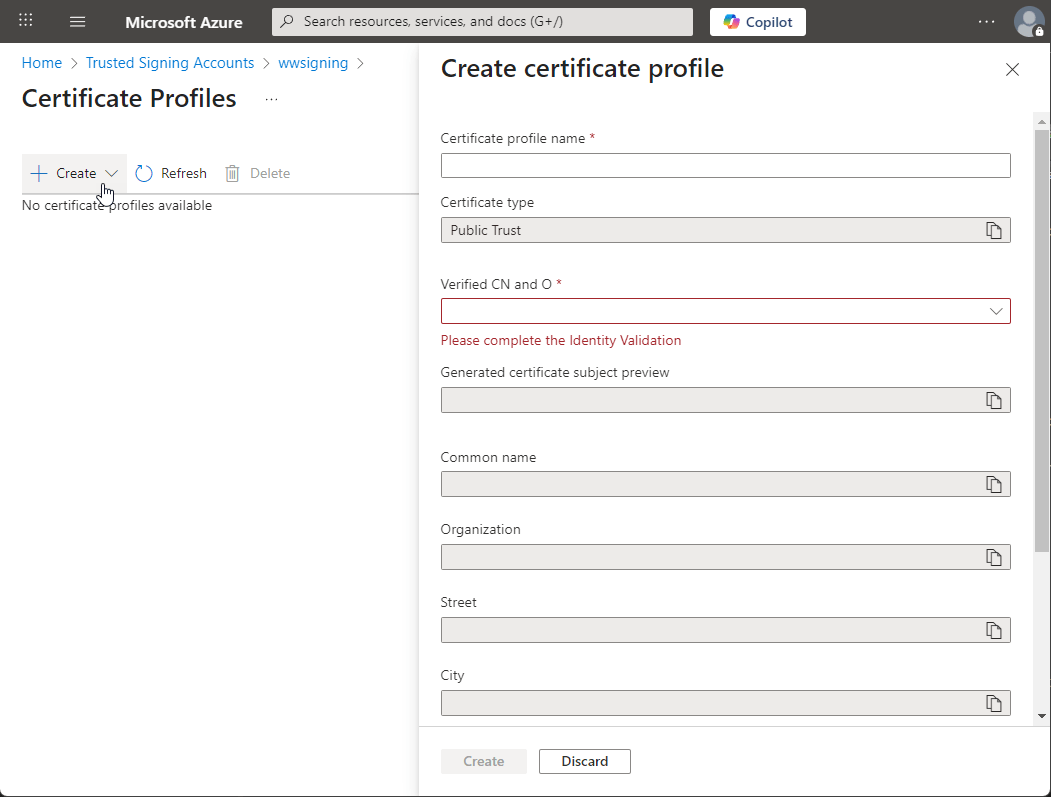Screen dimensions: 1051x797
Task: Launch Copilot from the top bar
Action: (x=757, y=21)
